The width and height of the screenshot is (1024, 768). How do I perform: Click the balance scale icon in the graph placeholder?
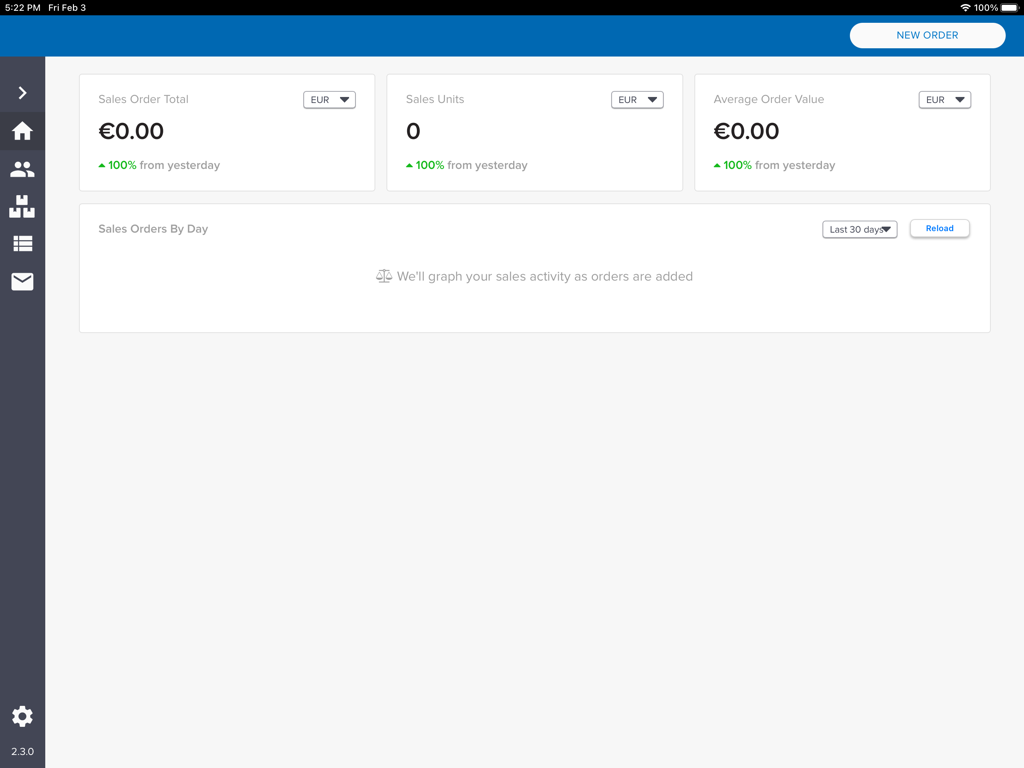pyautogui.click(x=383, y=275)
